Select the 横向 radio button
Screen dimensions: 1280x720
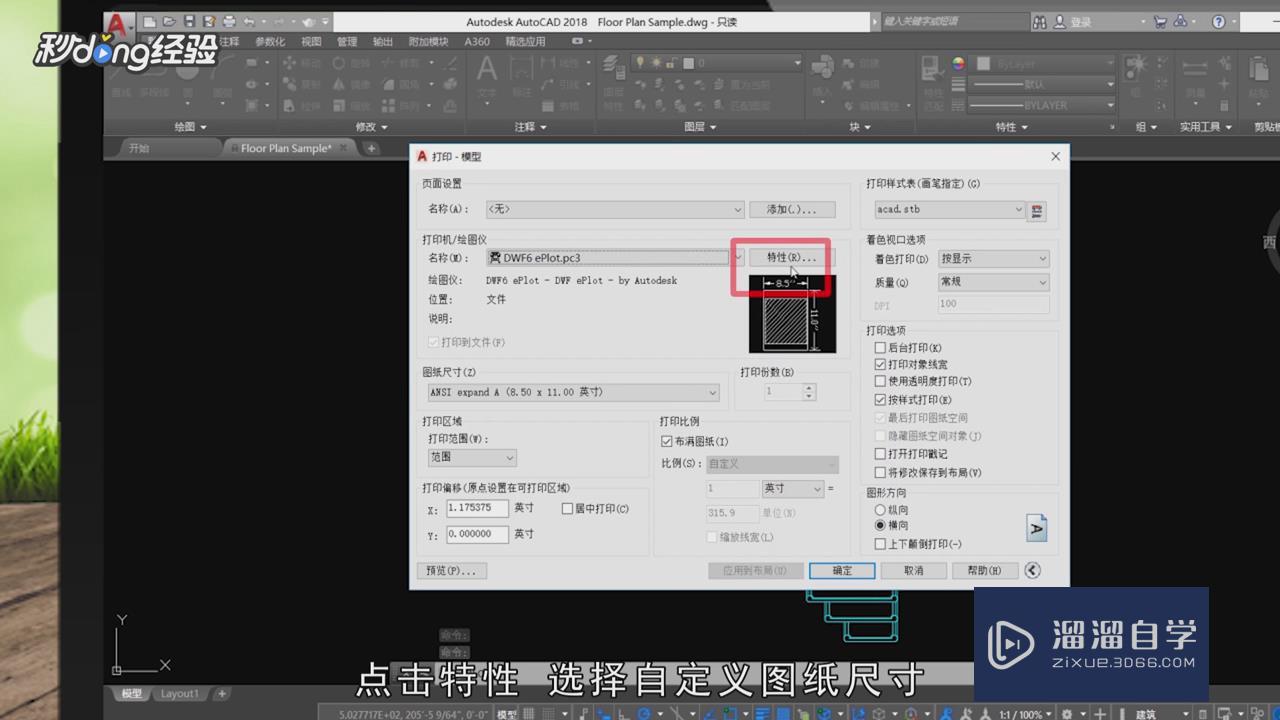click(880, 525)
